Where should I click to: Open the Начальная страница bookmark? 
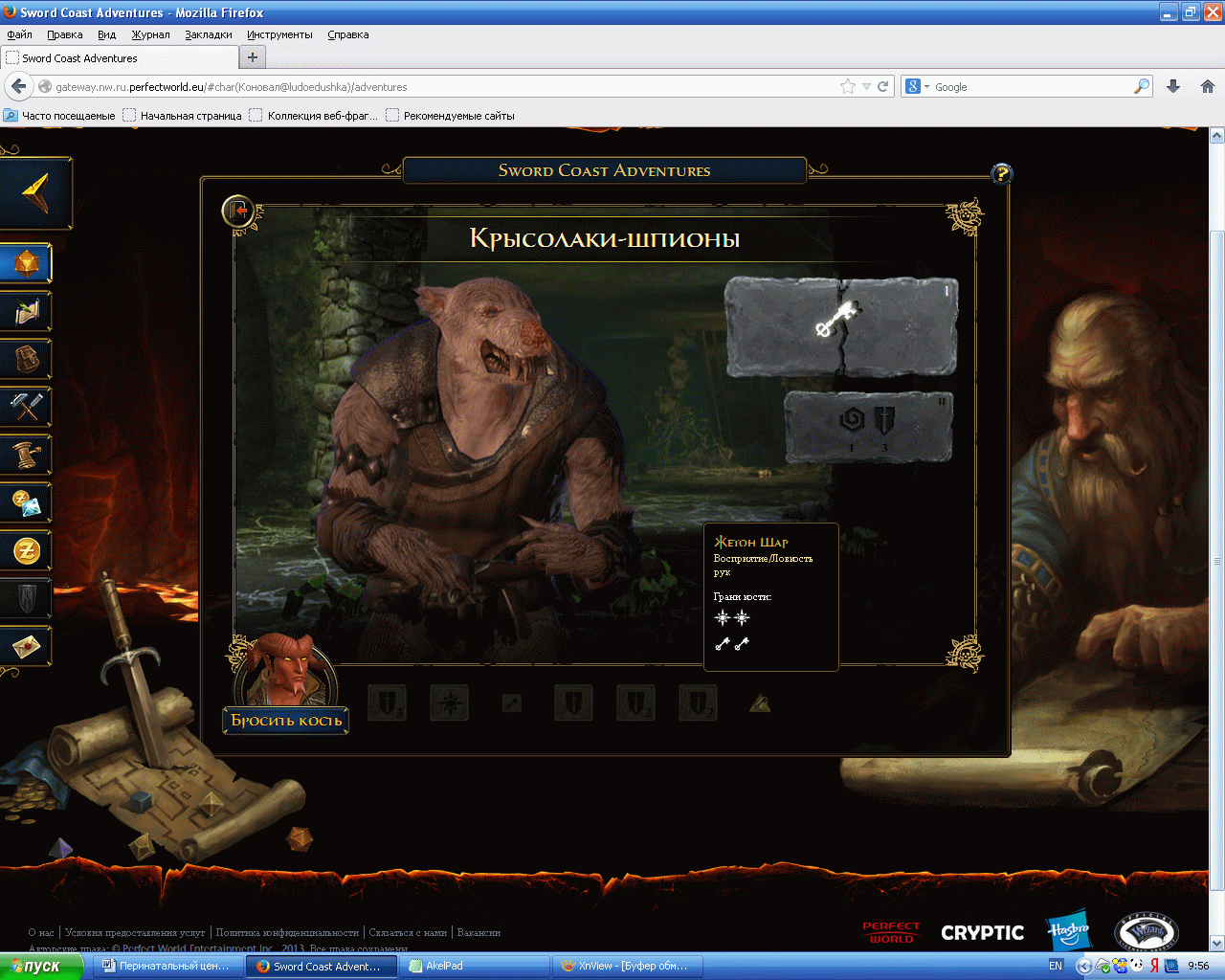pos(182,116)
